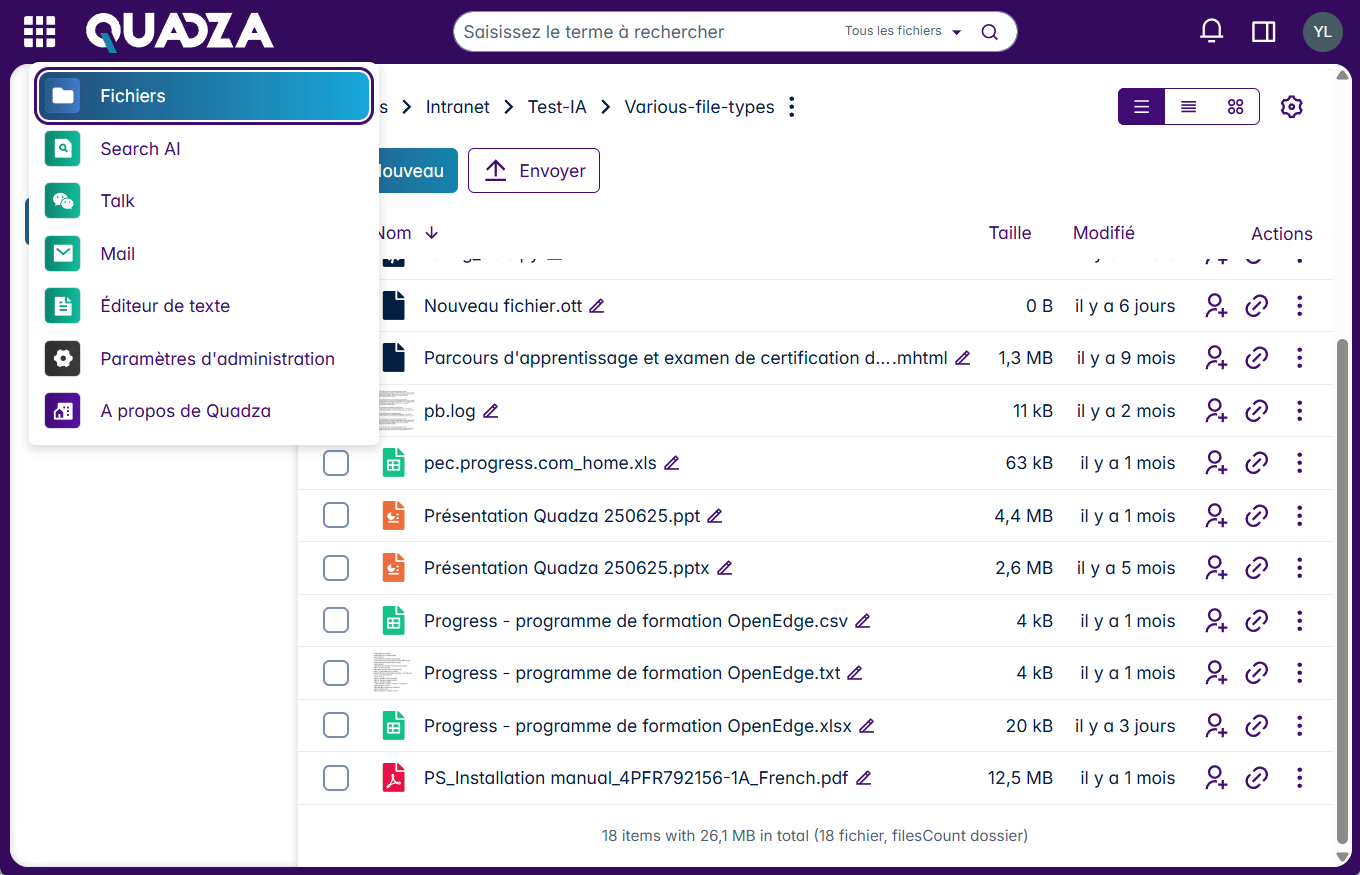
Task: Open actions menu for Nouveau fichier.ott
Action: click(x=1299, y=305)
